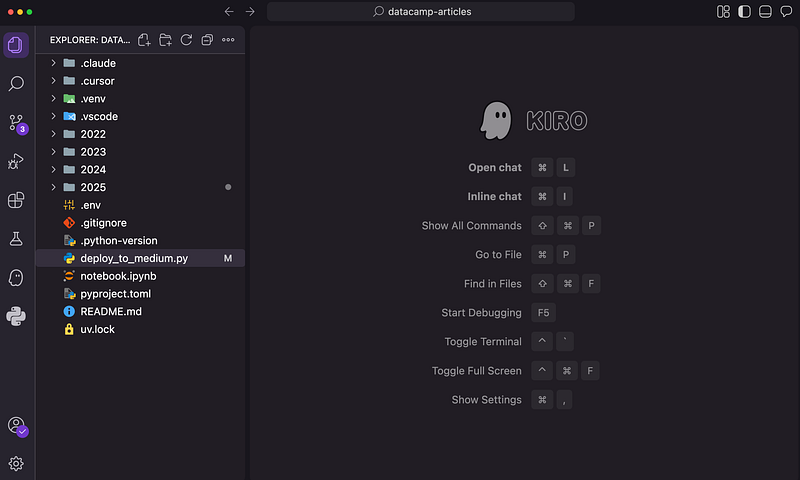Viewport: 800px width, 480px height.
Task: Open the README.md file
Action: tap(110, 311)
